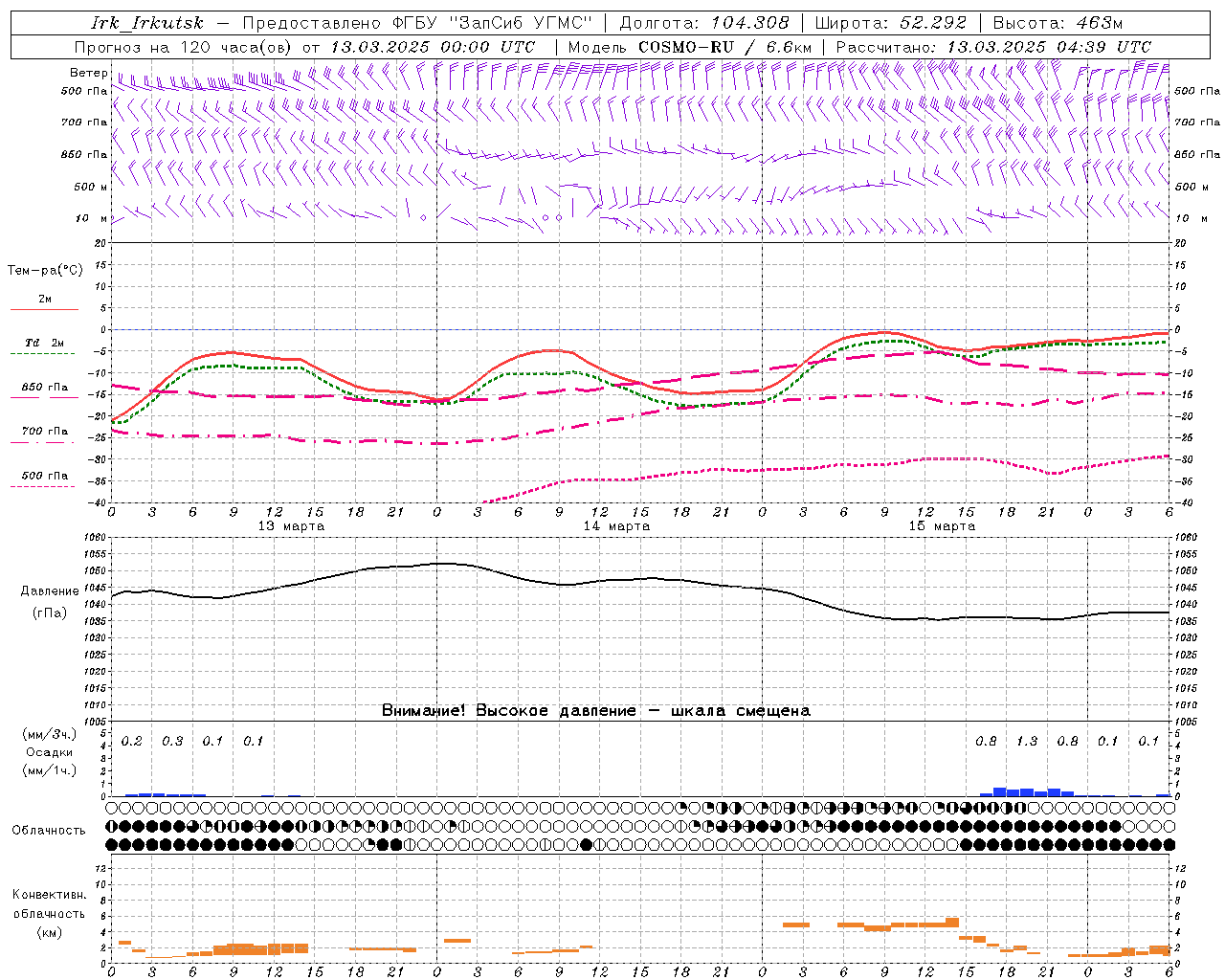
Task: Click the Осадки panel label
Action: (x=50, y=752)
